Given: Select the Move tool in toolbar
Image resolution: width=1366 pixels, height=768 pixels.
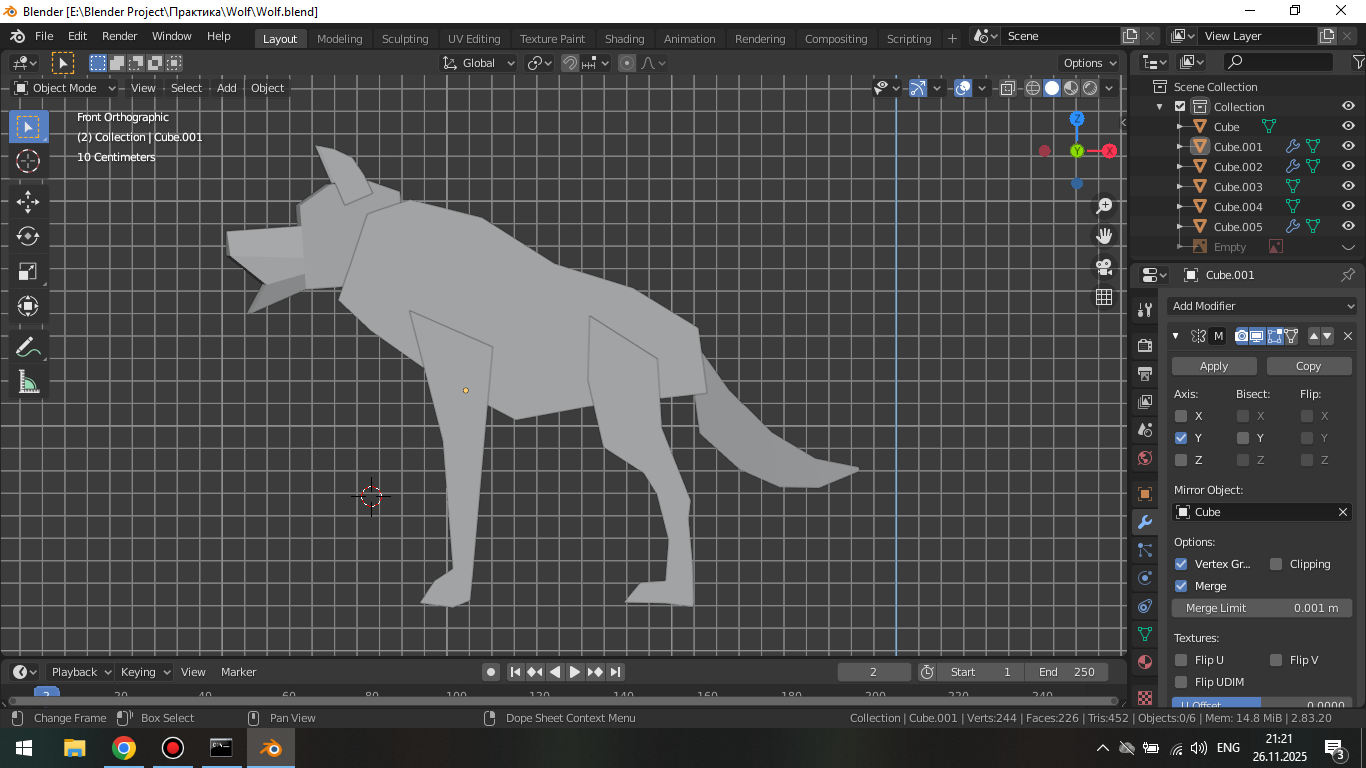Looking at the screenshot, I should (x=28, y=201).
